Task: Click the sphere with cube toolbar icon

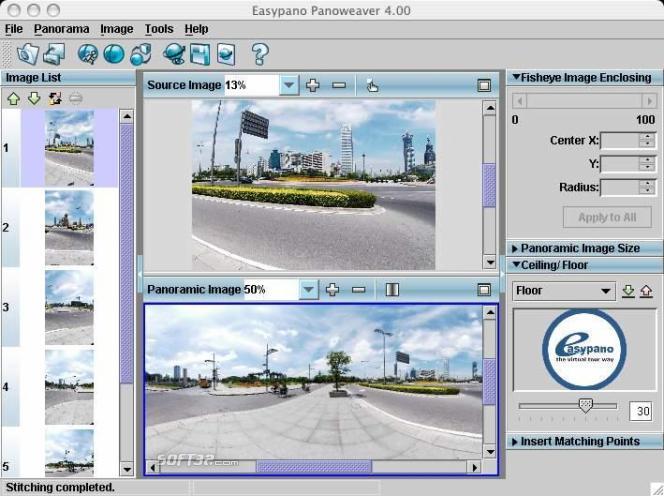Action: tap(141, 54)
